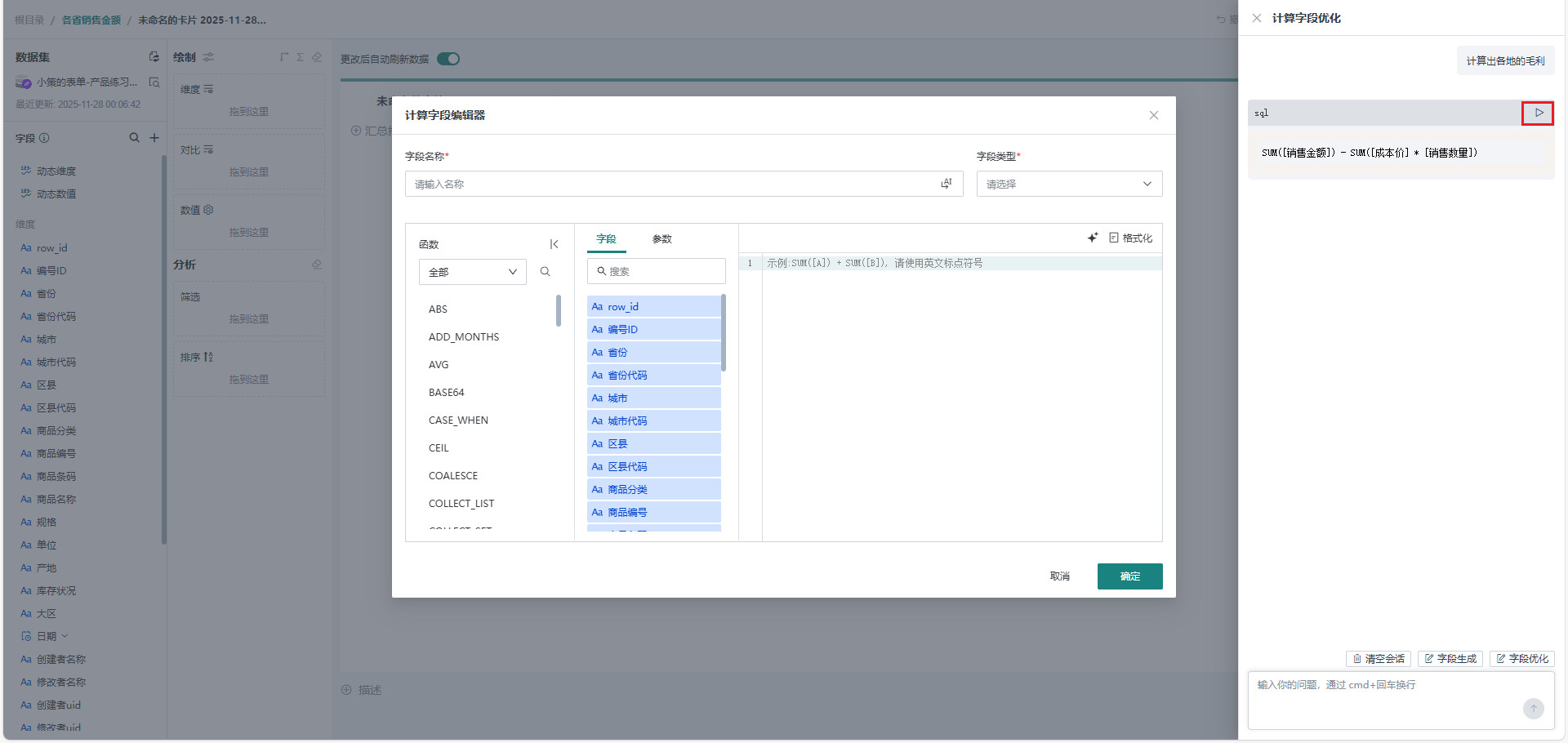Click the send arrow in chat box
1568x743 pixels.
tap(1533, 708)
